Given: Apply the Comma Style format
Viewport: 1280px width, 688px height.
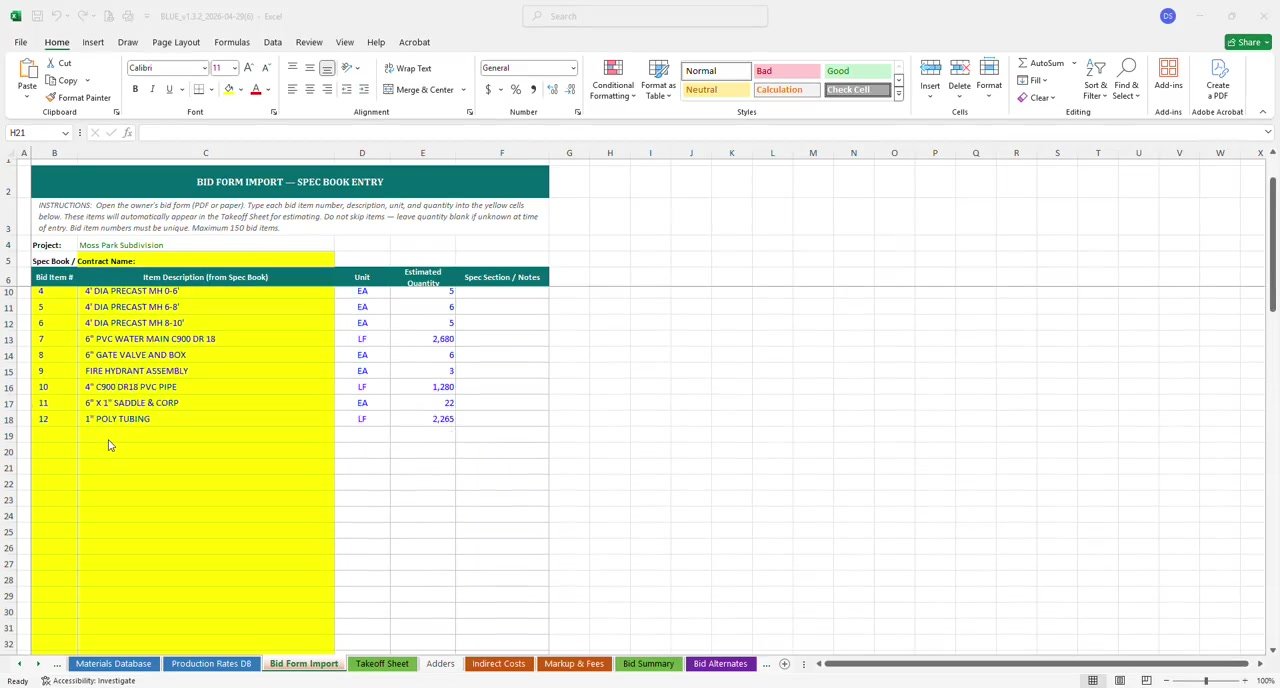Looking at the screenshot, I should [x=533, y=89].
